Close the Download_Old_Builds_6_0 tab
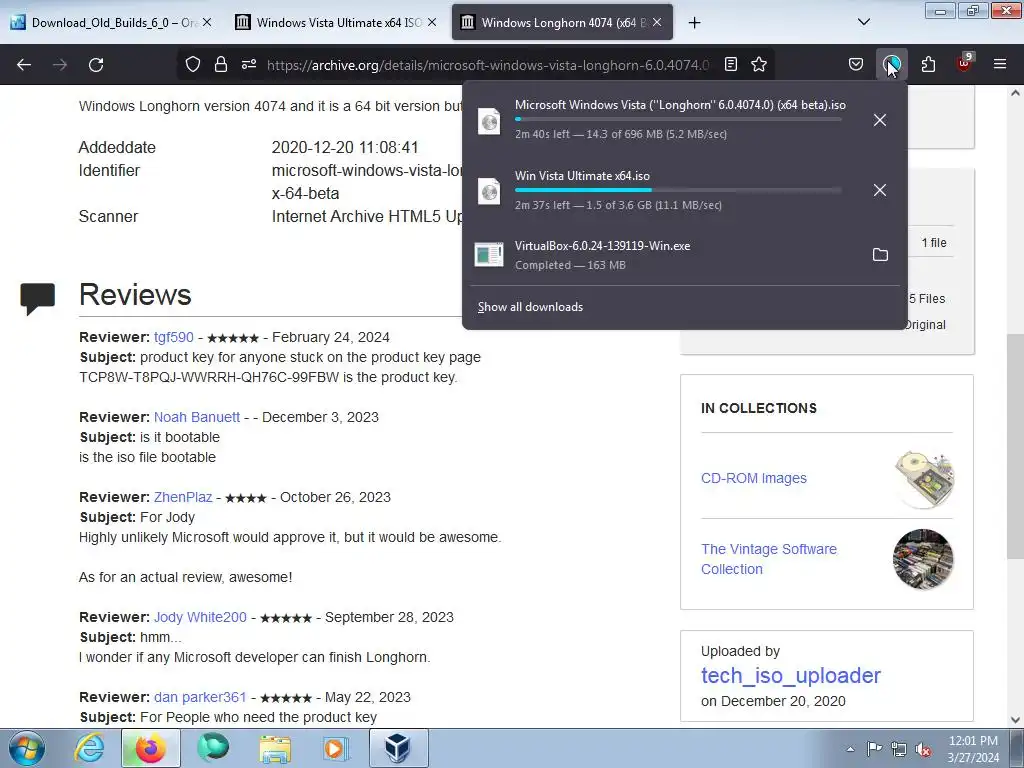This screenshot has width=1024, height=768. [x=206, y=22]
